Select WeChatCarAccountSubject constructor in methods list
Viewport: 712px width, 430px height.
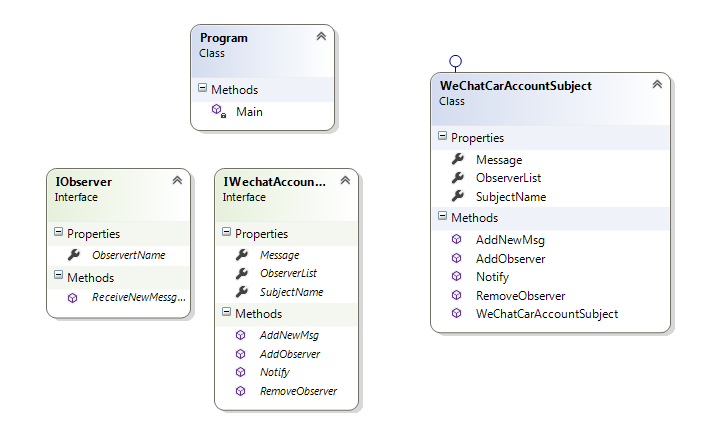pos(547,314)
